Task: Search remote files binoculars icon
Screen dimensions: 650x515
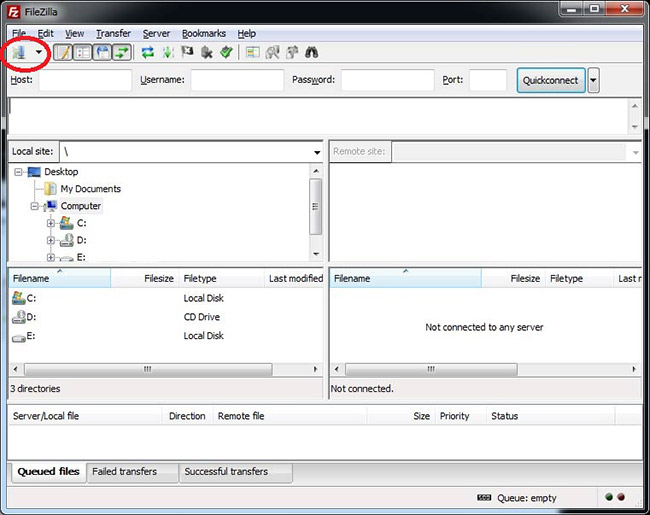Action: click(x=311, y=52)
